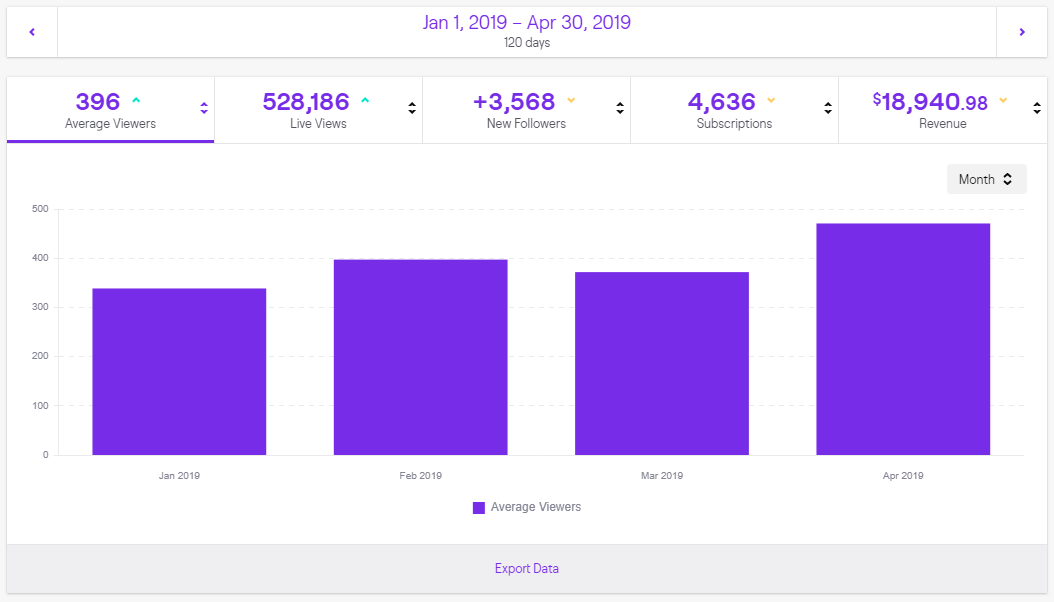Screen dimensions: 1054x602
Task: Switch to the Revenue tab
Action: click(930, 112)
